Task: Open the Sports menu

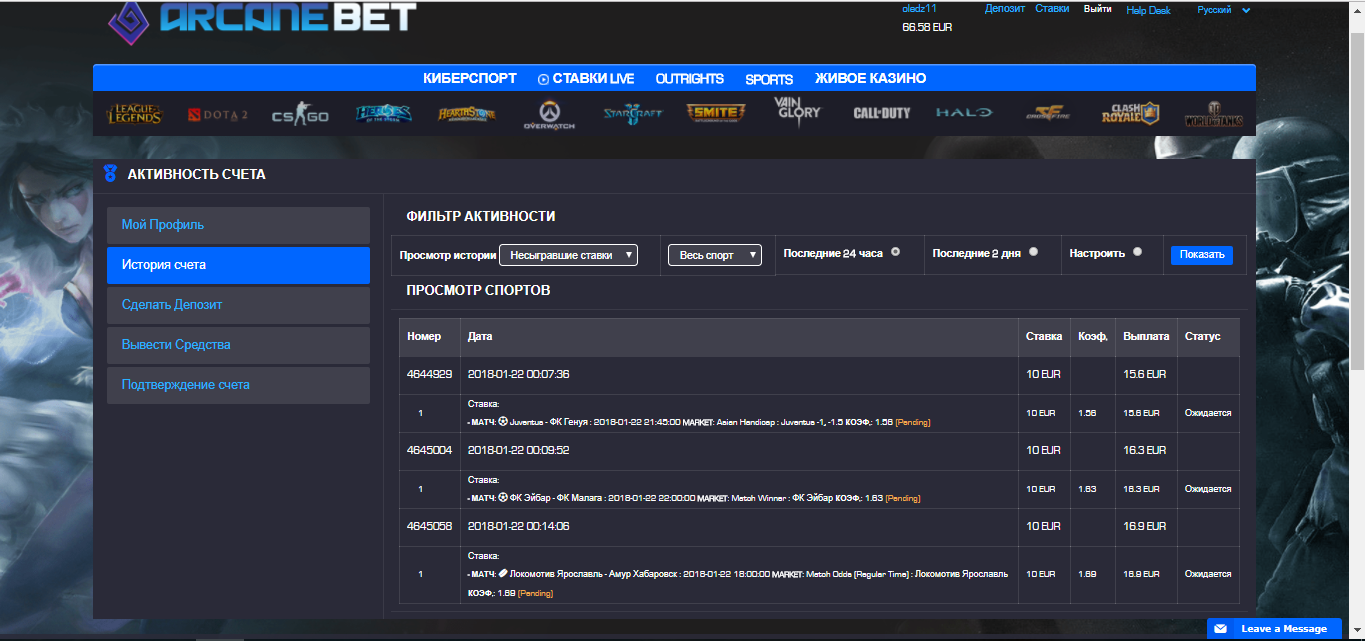Action: click(769, 79)
